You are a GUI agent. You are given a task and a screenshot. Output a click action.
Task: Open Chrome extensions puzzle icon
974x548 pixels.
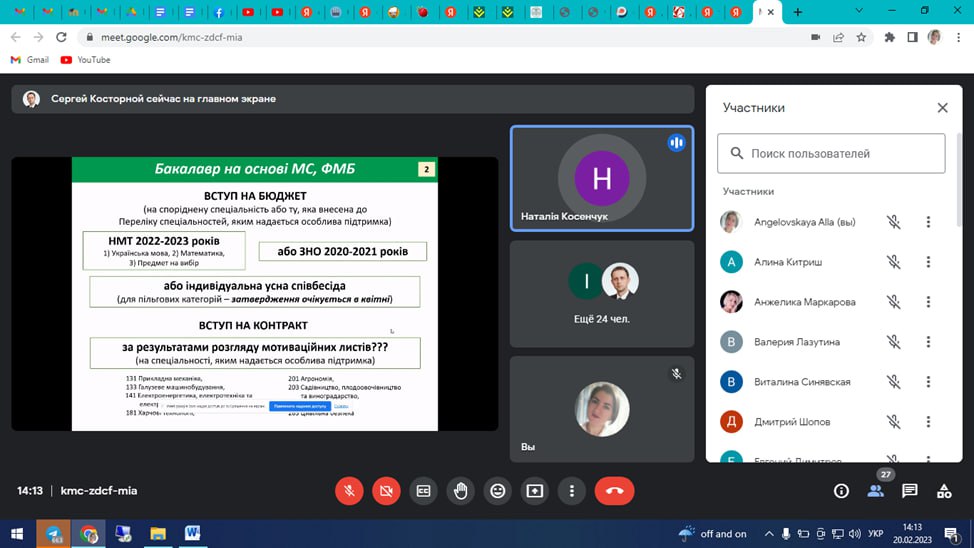890,37
